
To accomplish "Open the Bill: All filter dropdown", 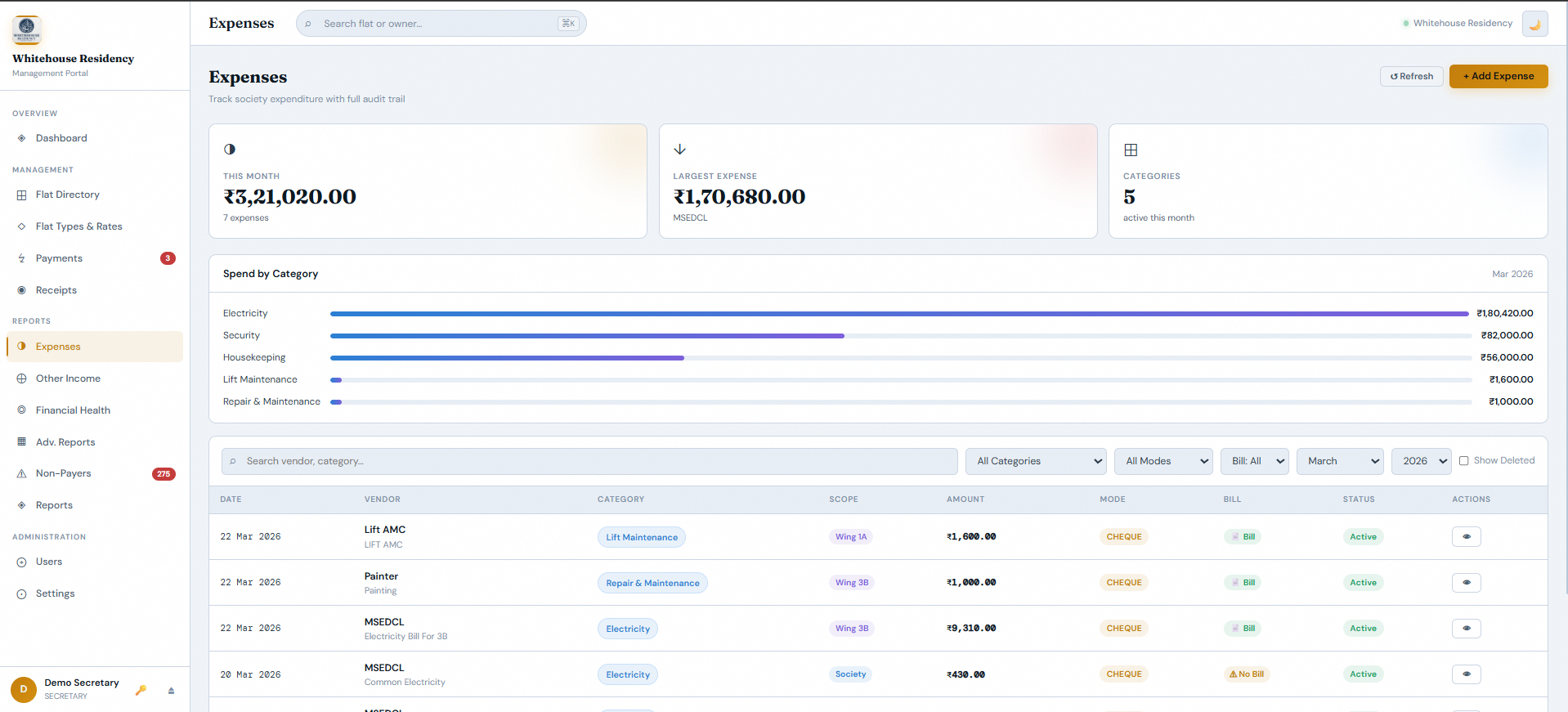I will (x=1255, y=461).
